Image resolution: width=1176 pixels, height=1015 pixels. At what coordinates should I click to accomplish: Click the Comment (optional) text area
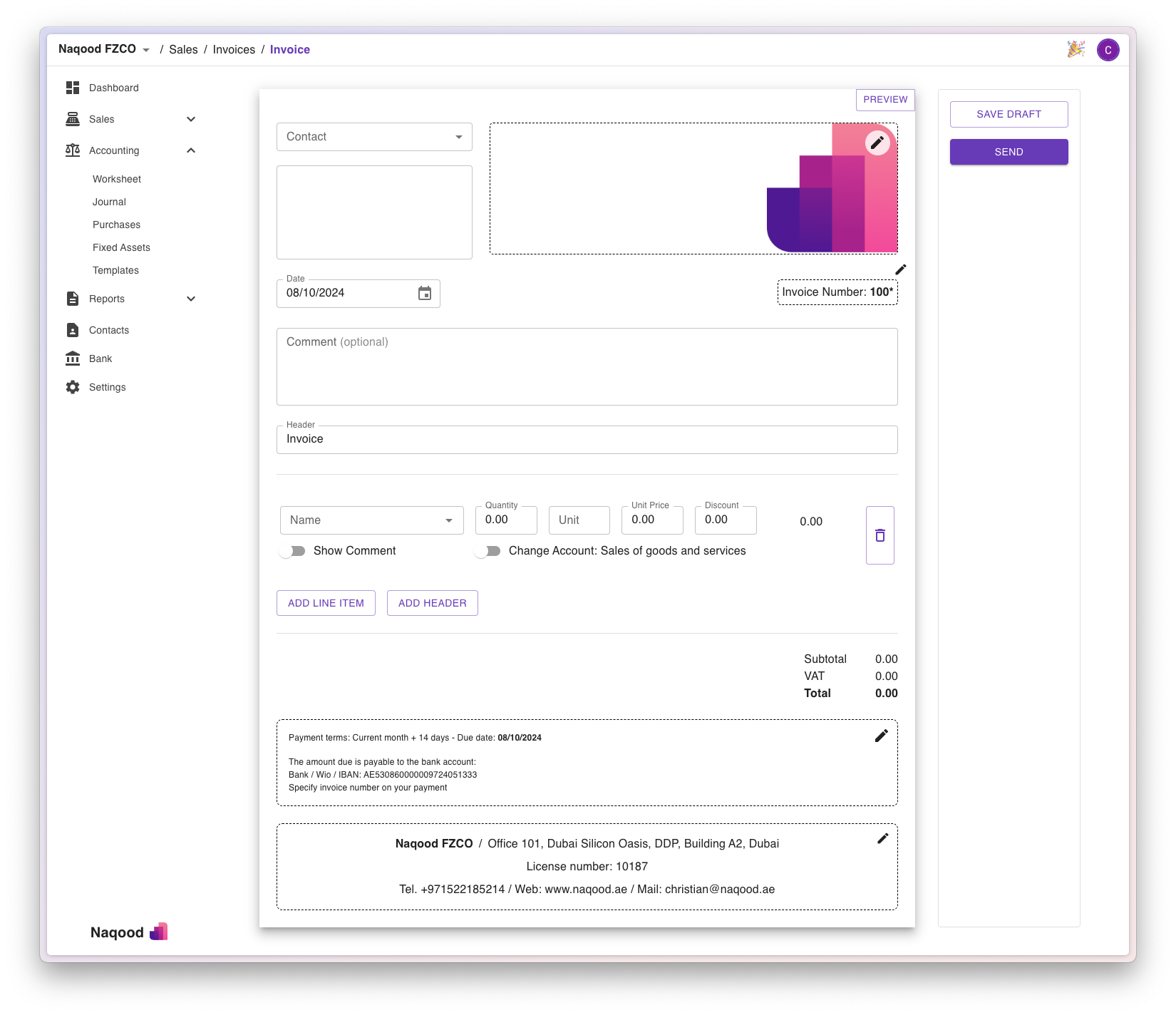coord(587,366)
